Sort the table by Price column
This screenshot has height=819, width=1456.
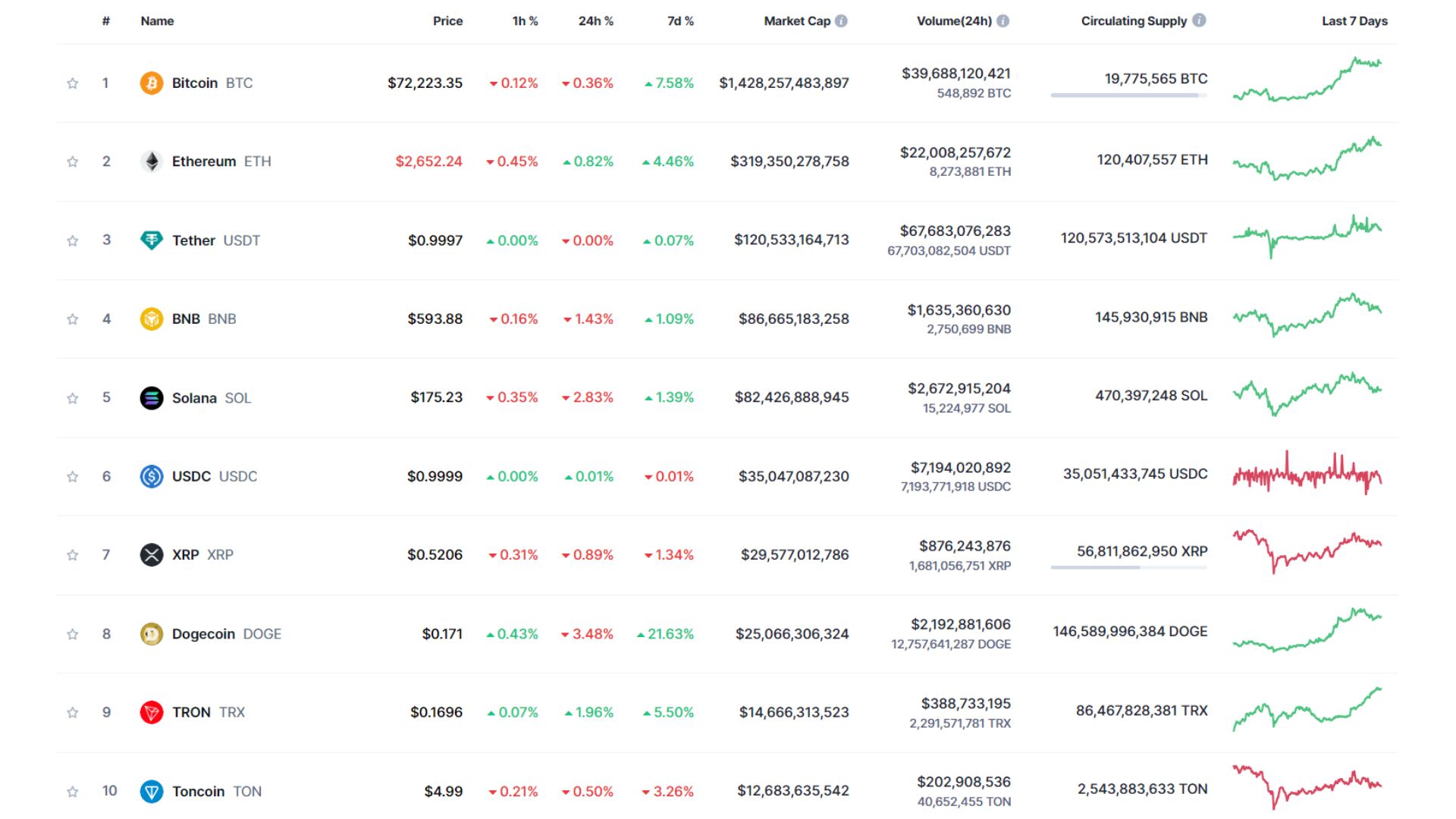point(448,21)
